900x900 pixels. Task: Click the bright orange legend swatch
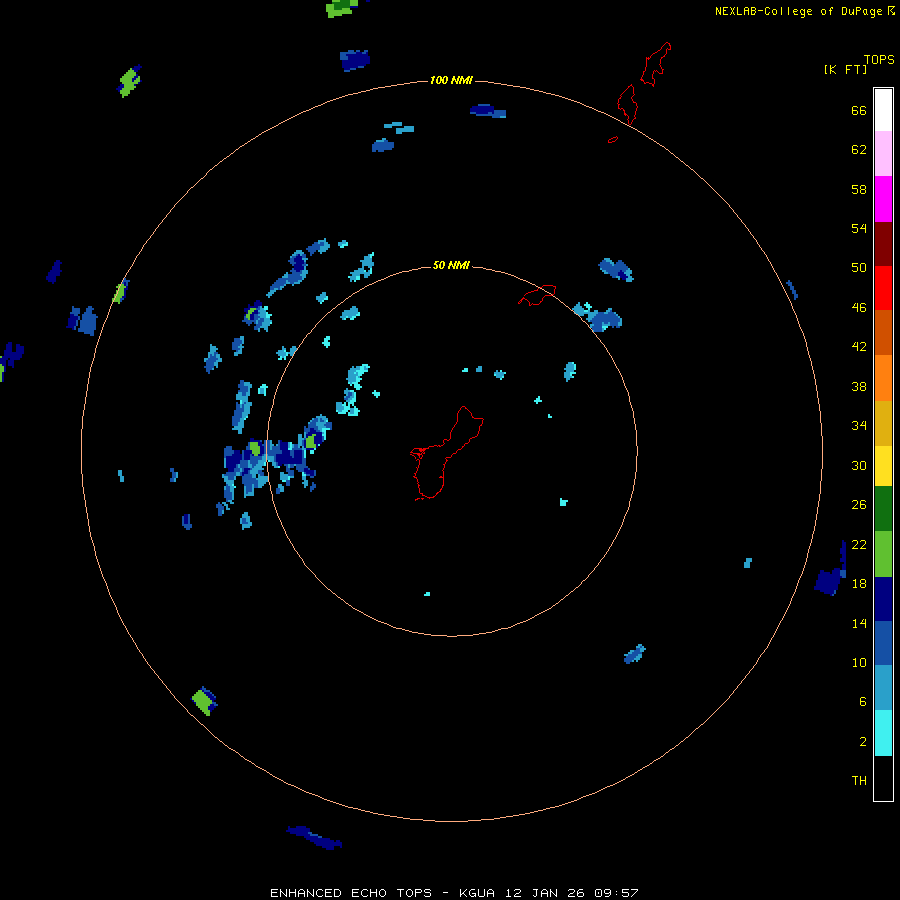coord(883,378)
